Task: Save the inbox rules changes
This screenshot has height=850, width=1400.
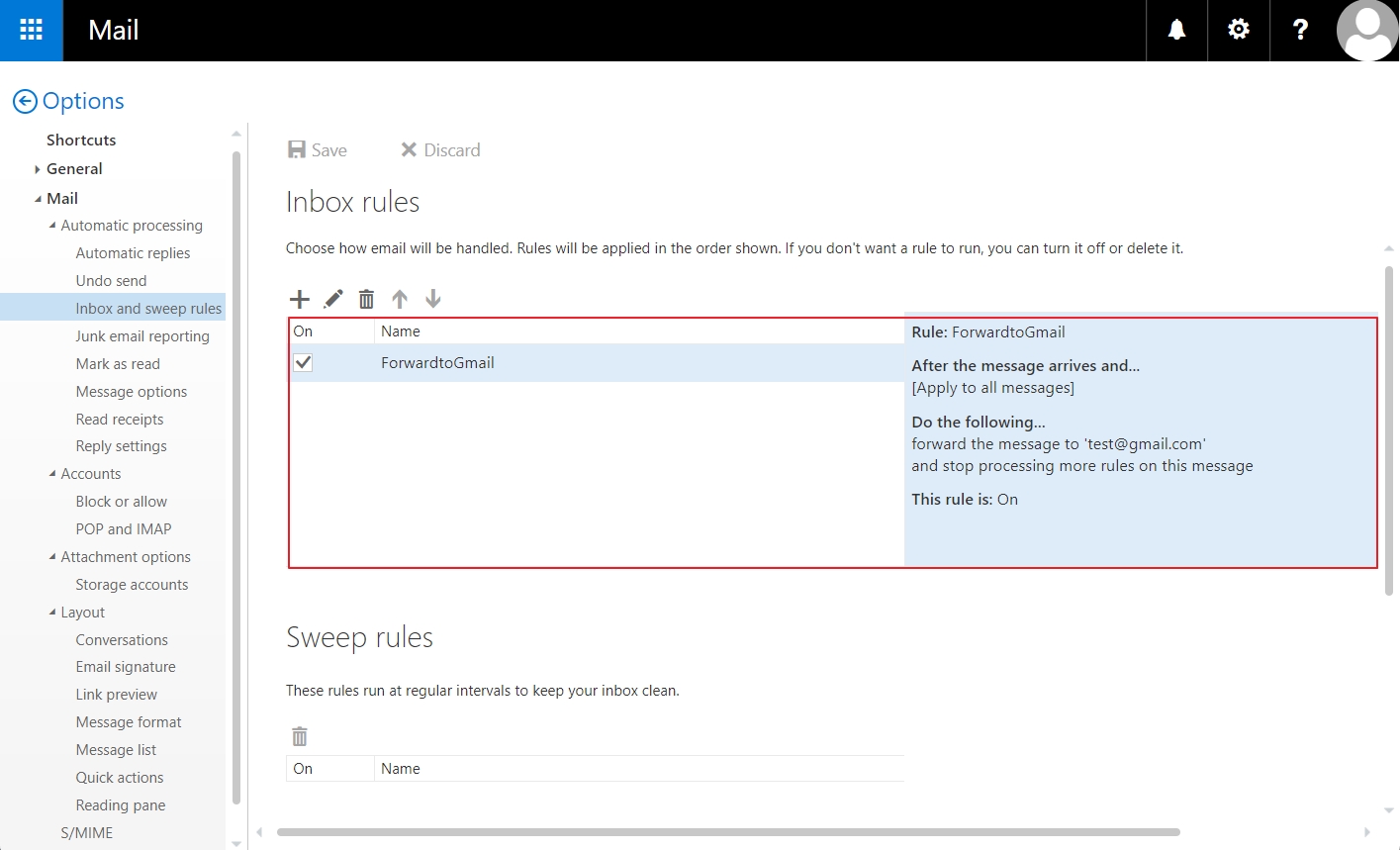Action: 317,149
